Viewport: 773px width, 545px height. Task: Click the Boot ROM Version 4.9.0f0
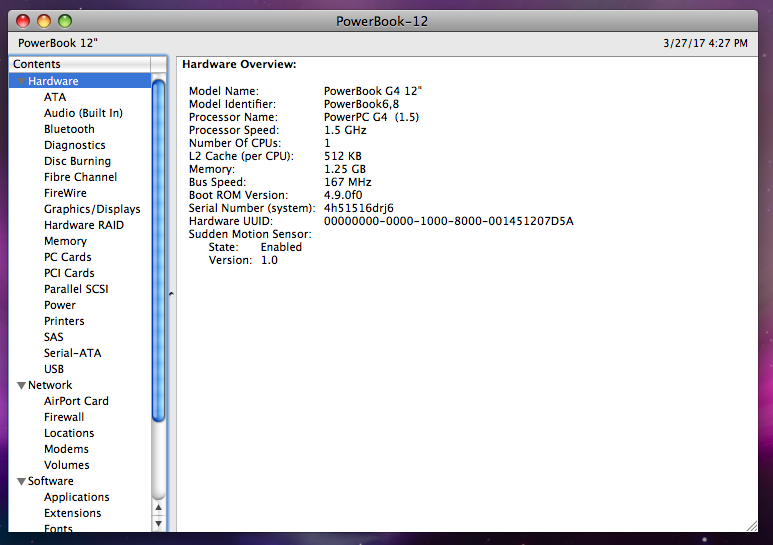(343, 195)
